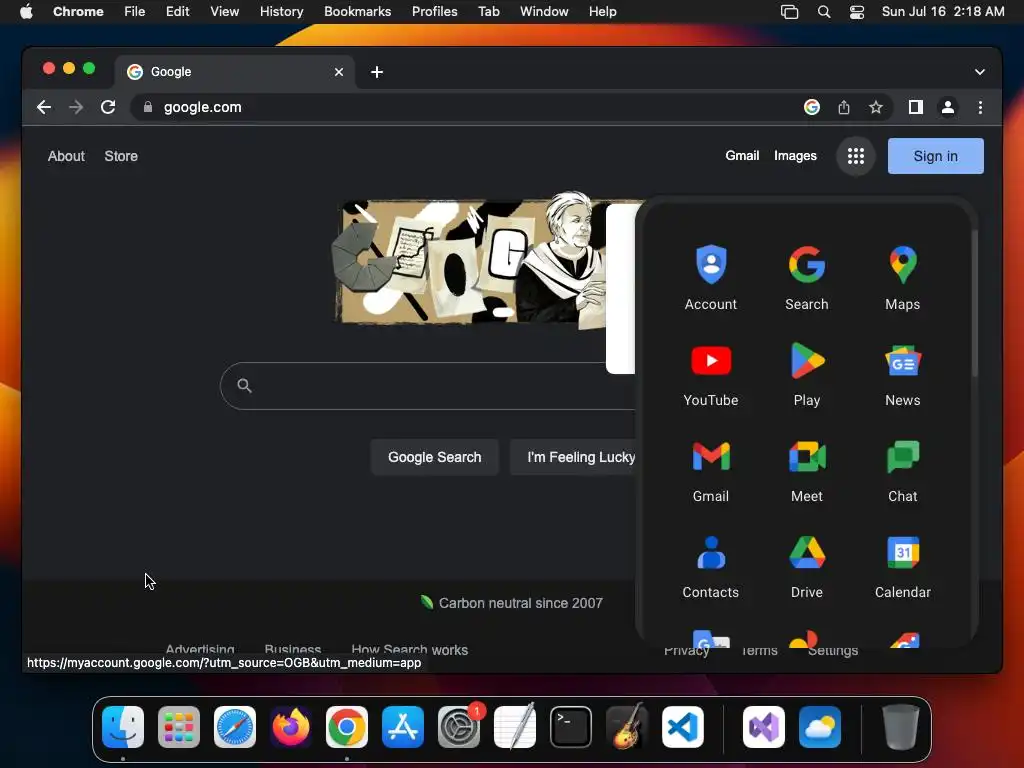The image size is (1024, 768).
Task: Open the Account app in Google apps panel
Action: 711,278
